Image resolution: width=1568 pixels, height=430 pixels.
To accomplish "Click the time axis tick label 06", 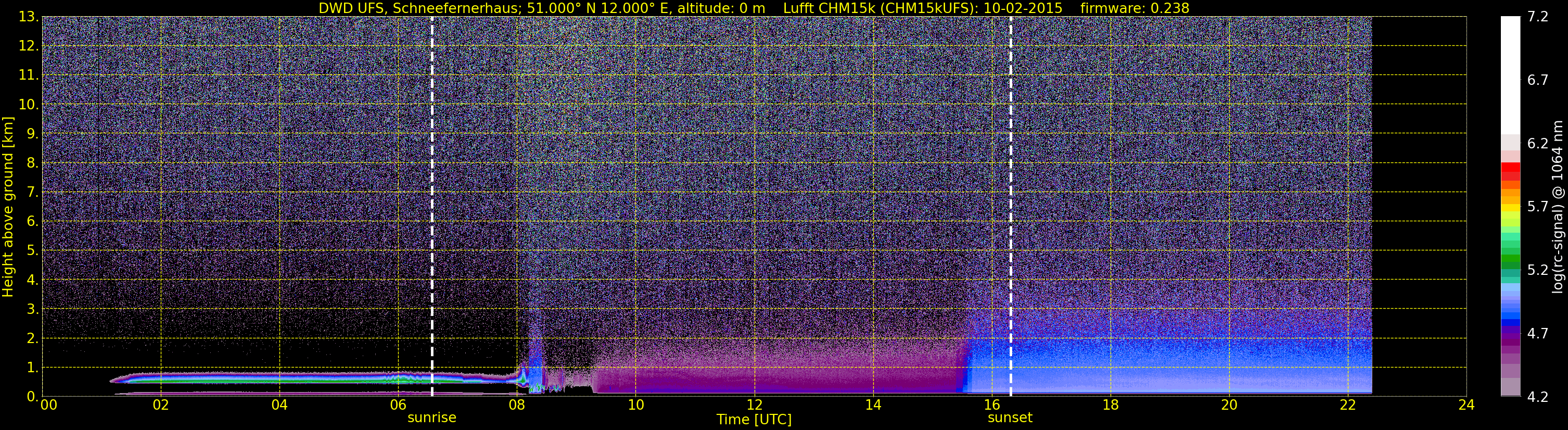I will pos(398,406).
